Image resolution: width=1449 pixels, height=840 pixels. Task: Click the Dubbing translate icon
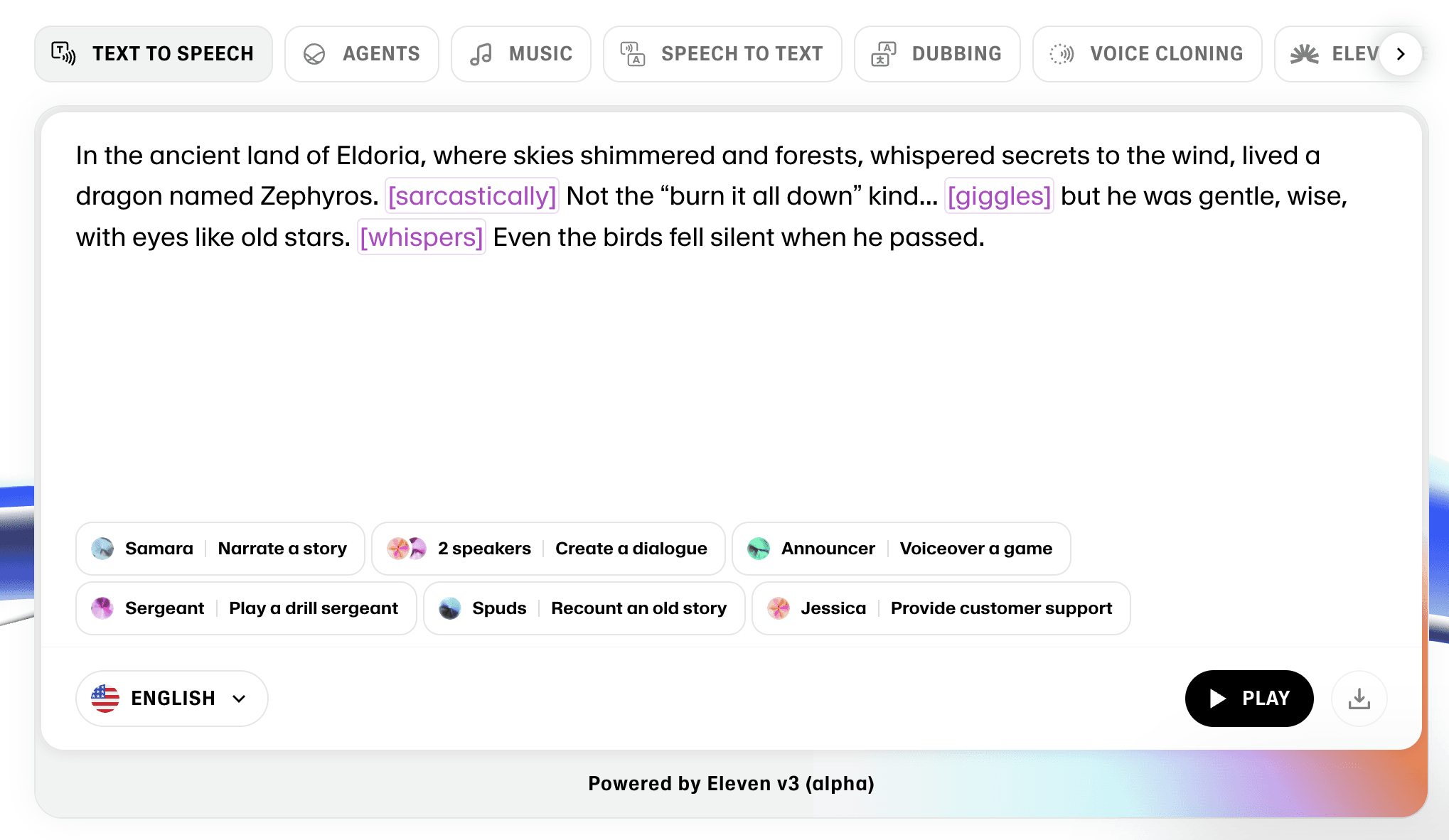click(x=884, y=54)
